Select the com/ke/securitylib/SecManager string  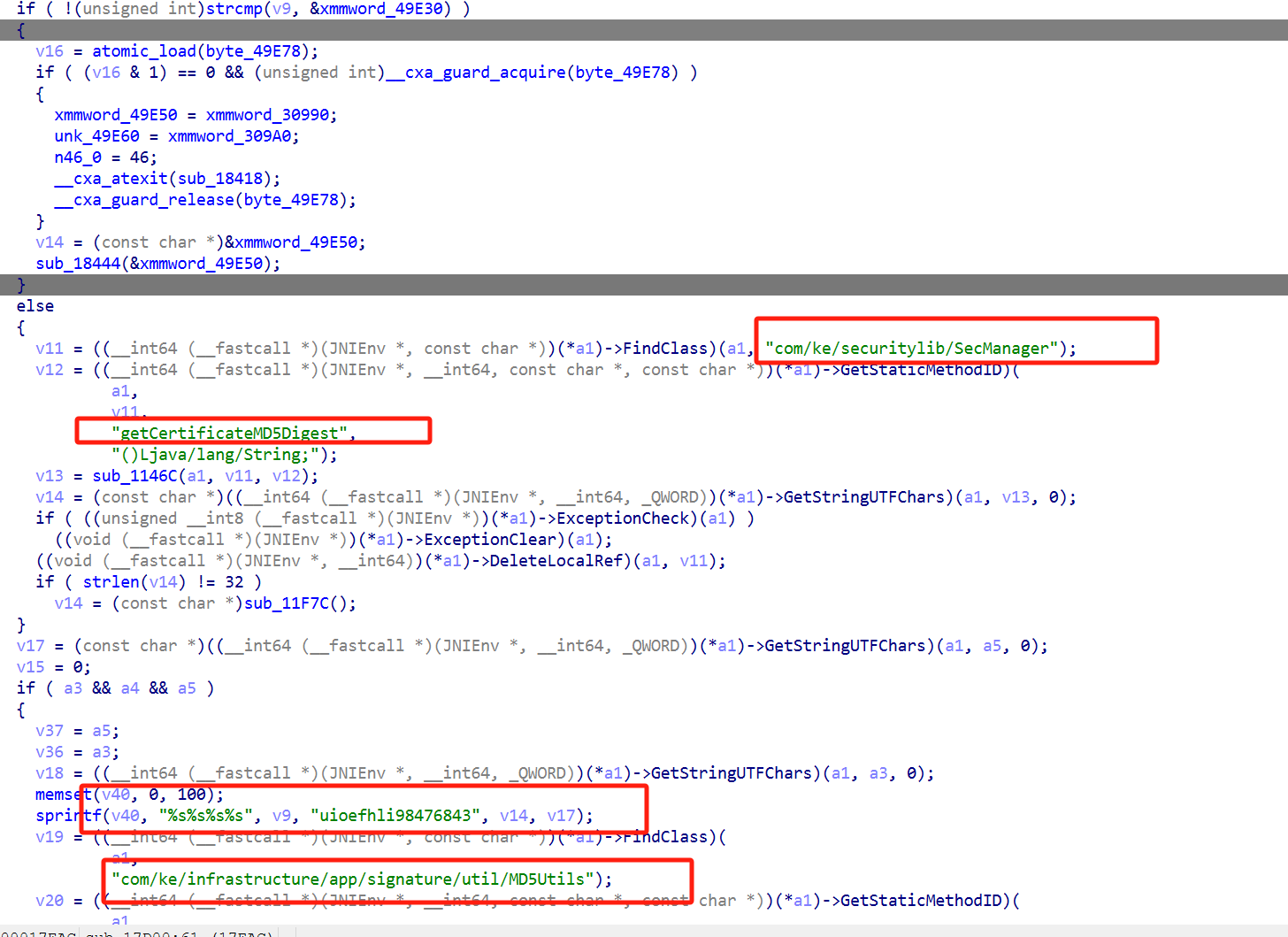(x=912, y=349)
